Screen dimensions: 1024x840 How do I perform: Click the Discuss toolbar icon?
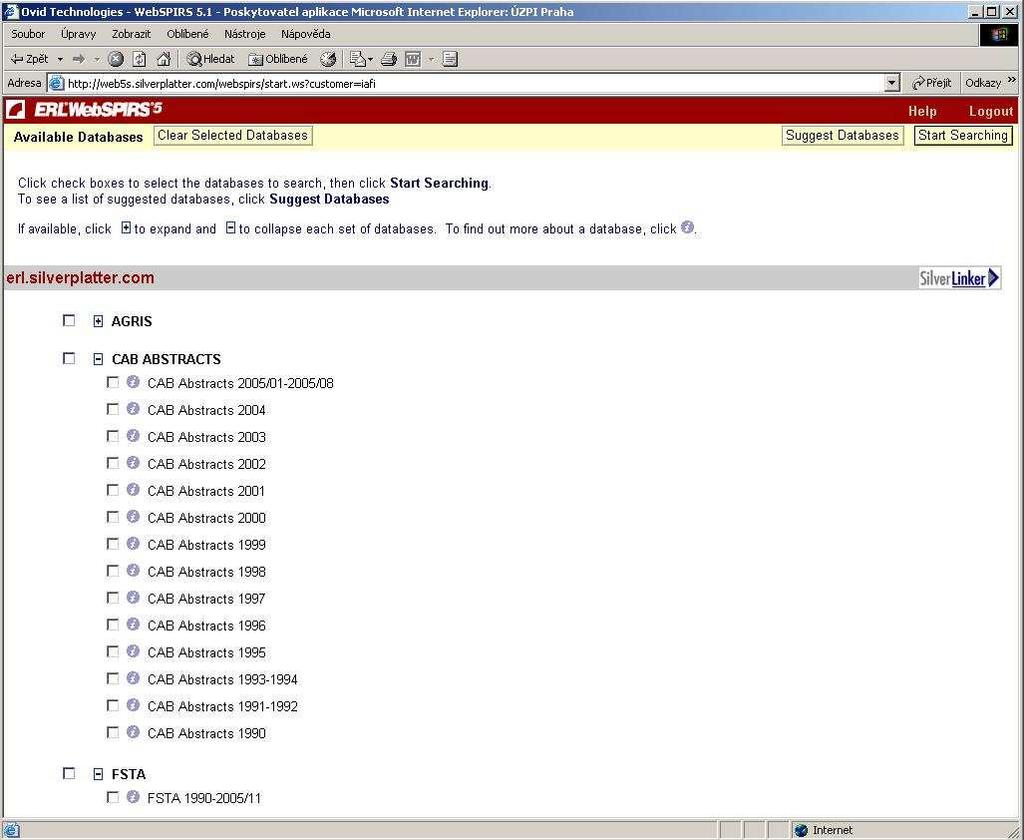click(450, 59)
